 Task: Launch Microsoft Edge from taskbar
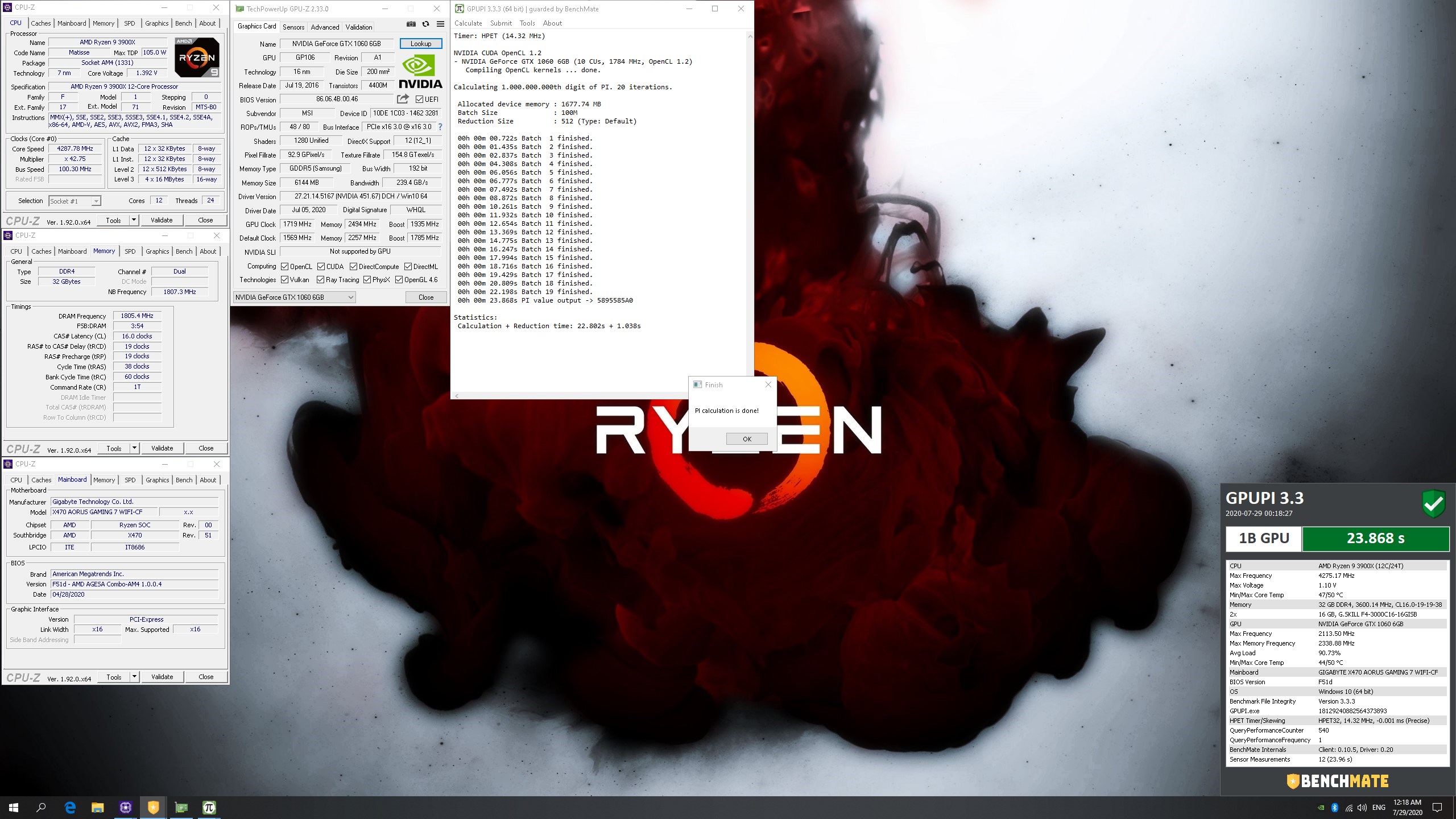[70, 808]
